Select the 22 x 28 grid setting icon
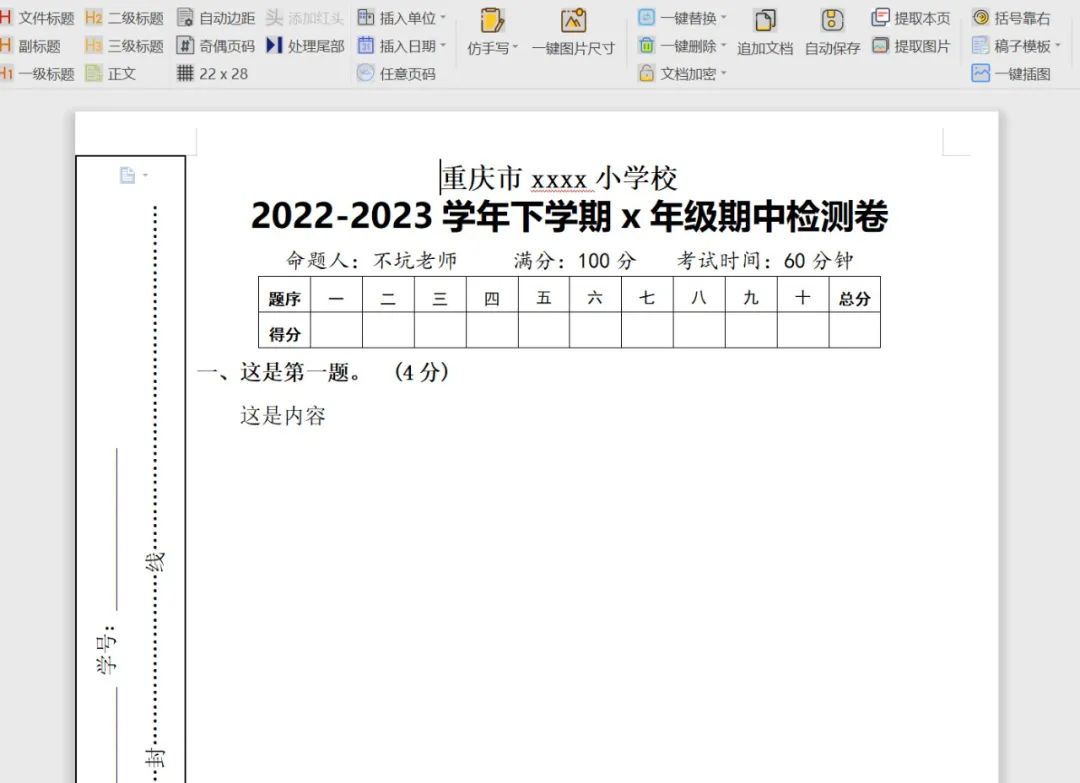 [x=213, y=73]
